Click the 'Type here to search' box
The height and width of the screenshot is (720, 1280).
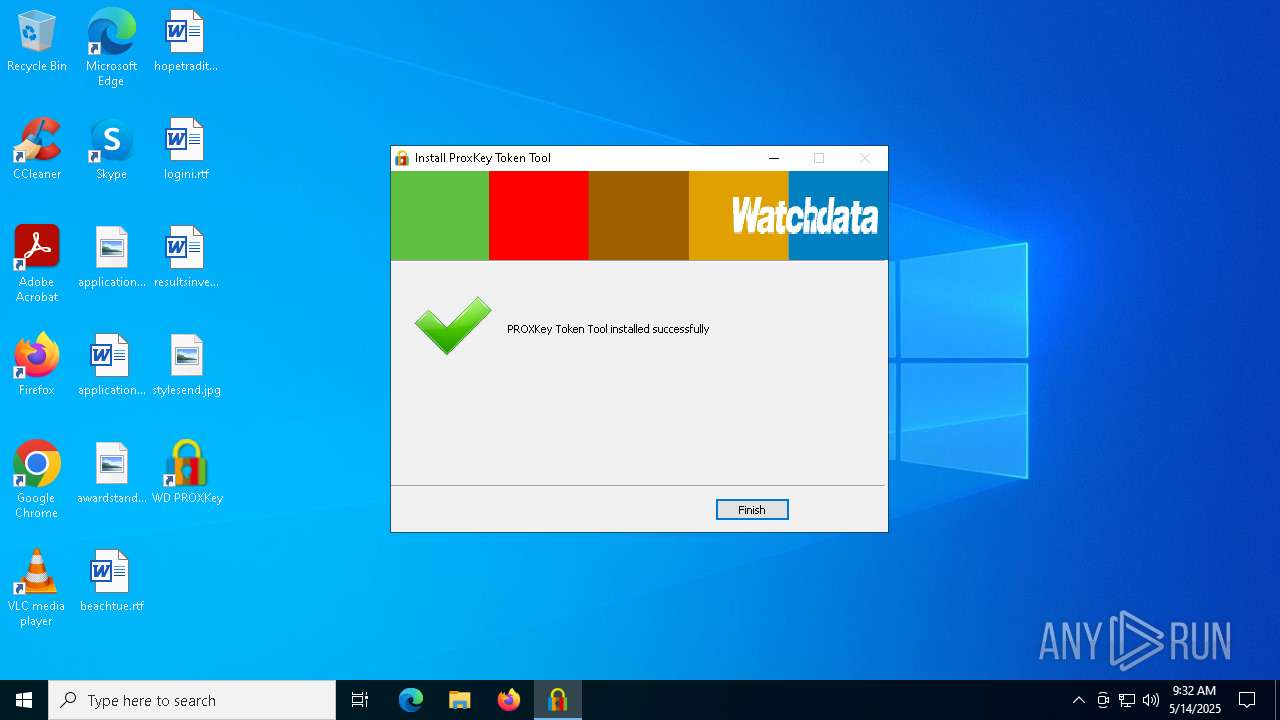coord(192,700)
